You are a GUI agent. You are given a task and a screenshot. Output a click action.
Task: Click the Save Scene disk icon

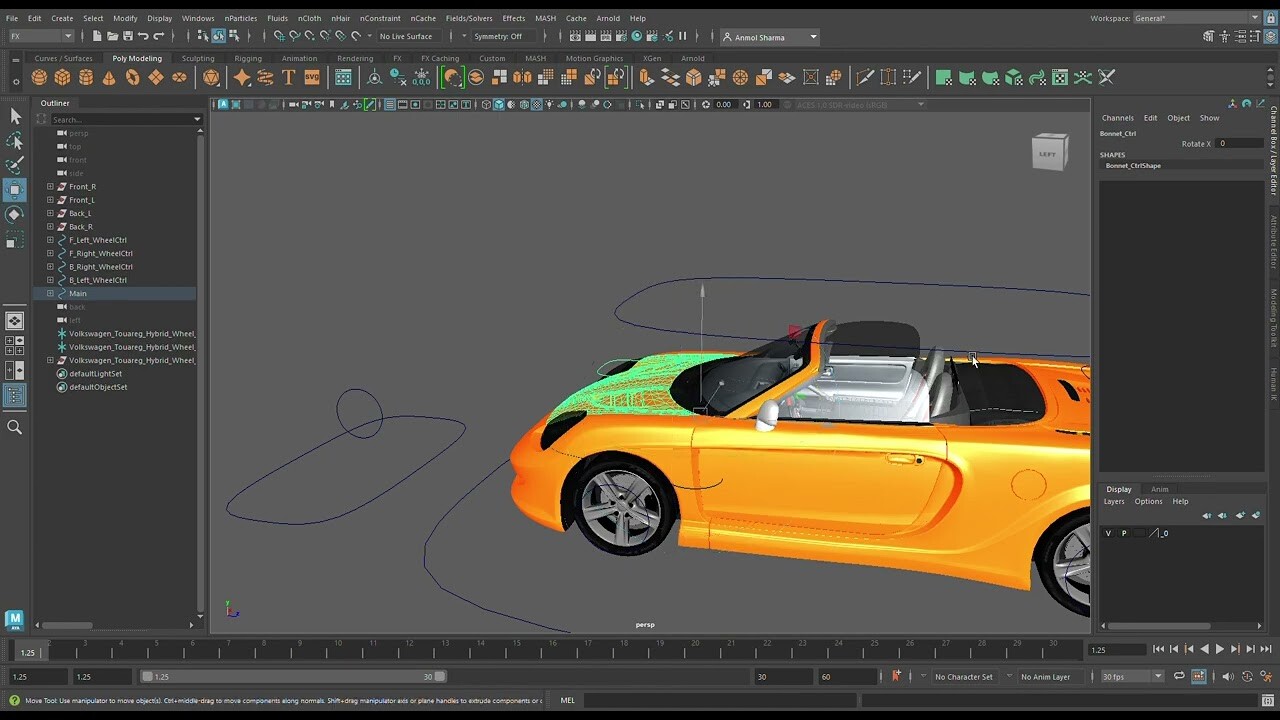[x=127, y=36]
